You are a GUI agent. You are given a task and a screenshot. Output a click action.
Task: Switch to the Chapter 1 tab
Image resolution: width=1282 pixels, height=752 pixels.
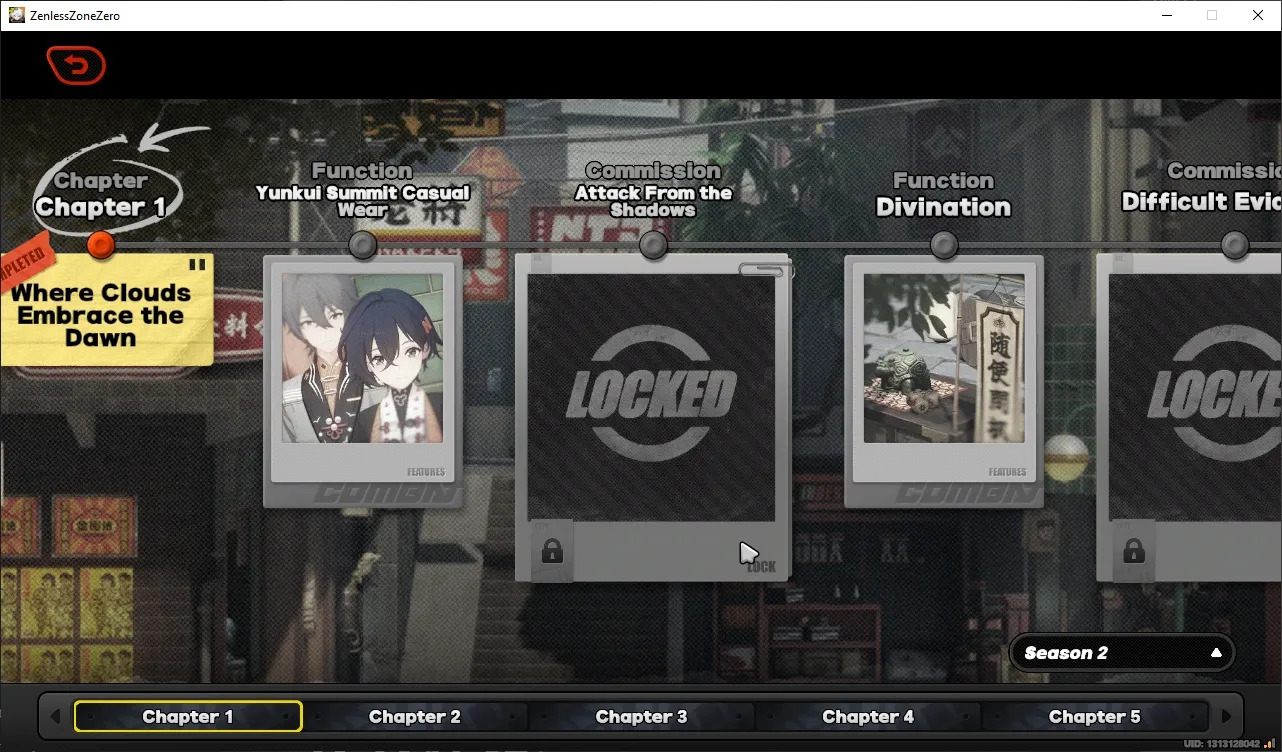tap(188, 716)
